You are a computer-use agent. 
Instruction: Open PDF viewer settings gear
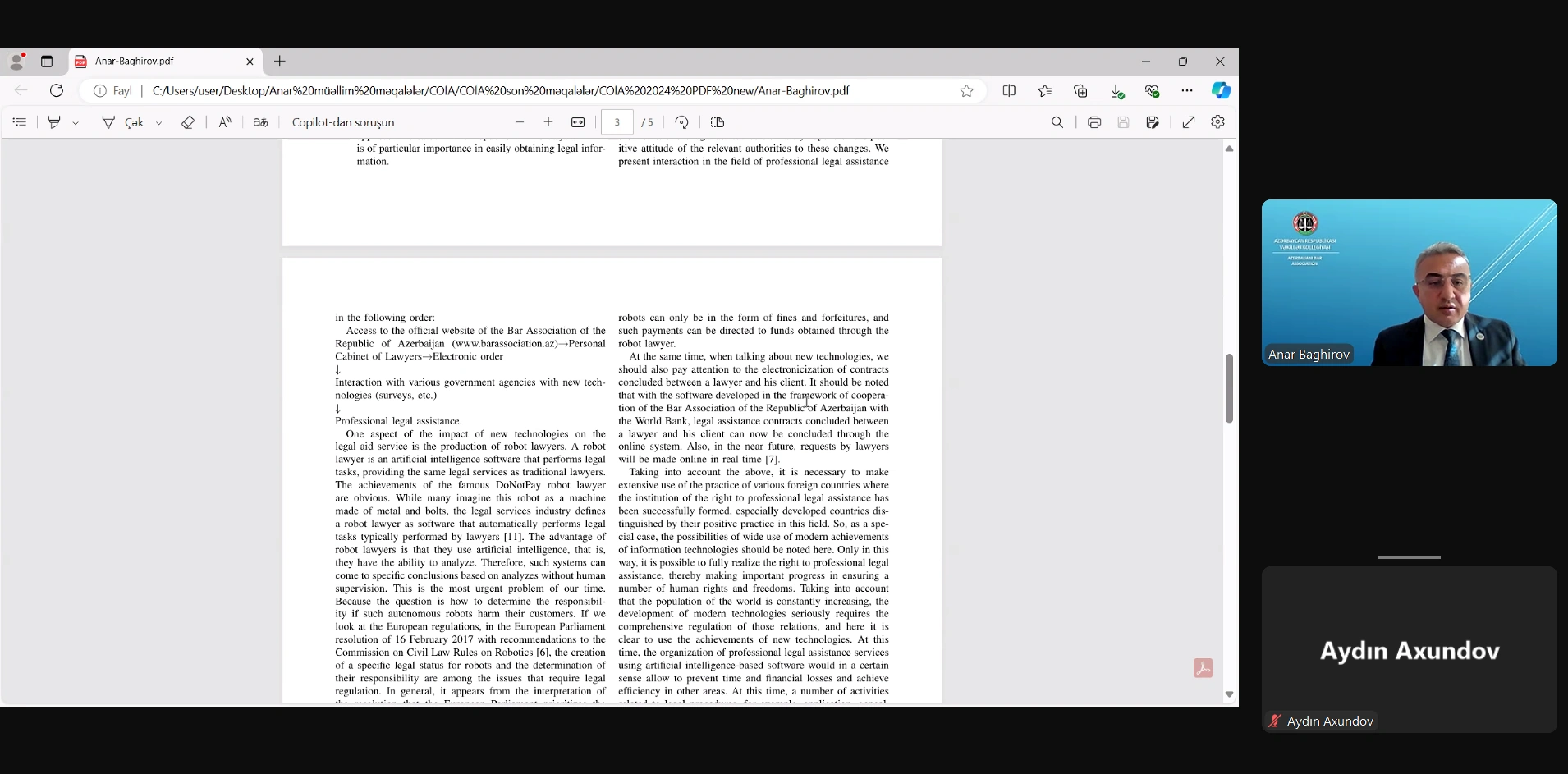1217,122
